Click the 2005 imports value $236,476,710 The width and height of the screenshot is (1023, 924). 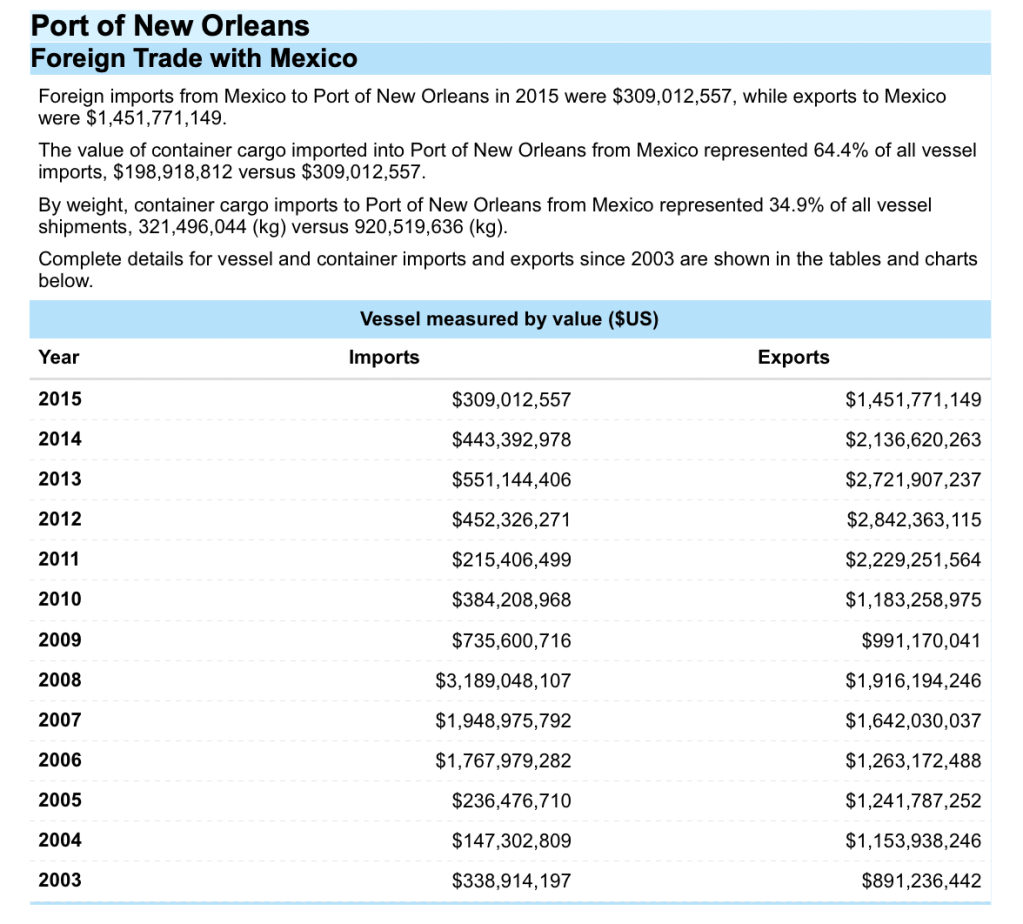(x=511, y=801)
